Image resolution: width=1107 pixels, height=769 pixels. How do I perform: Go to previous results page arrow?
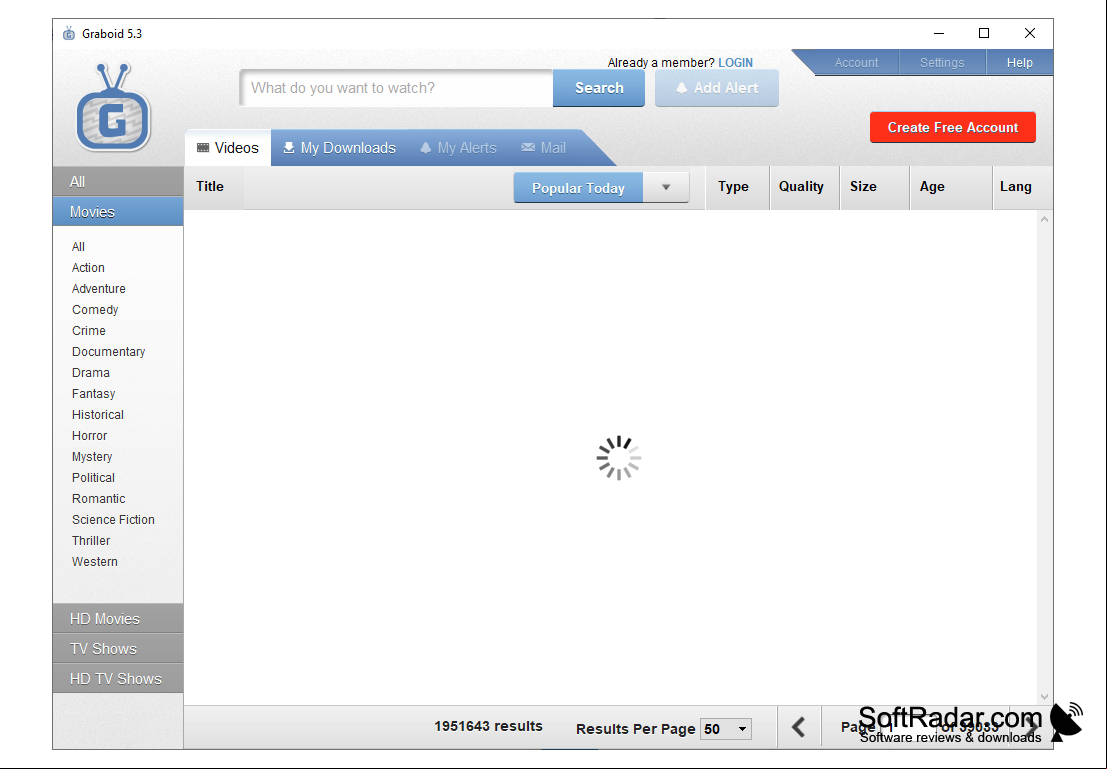coord(799,727)
